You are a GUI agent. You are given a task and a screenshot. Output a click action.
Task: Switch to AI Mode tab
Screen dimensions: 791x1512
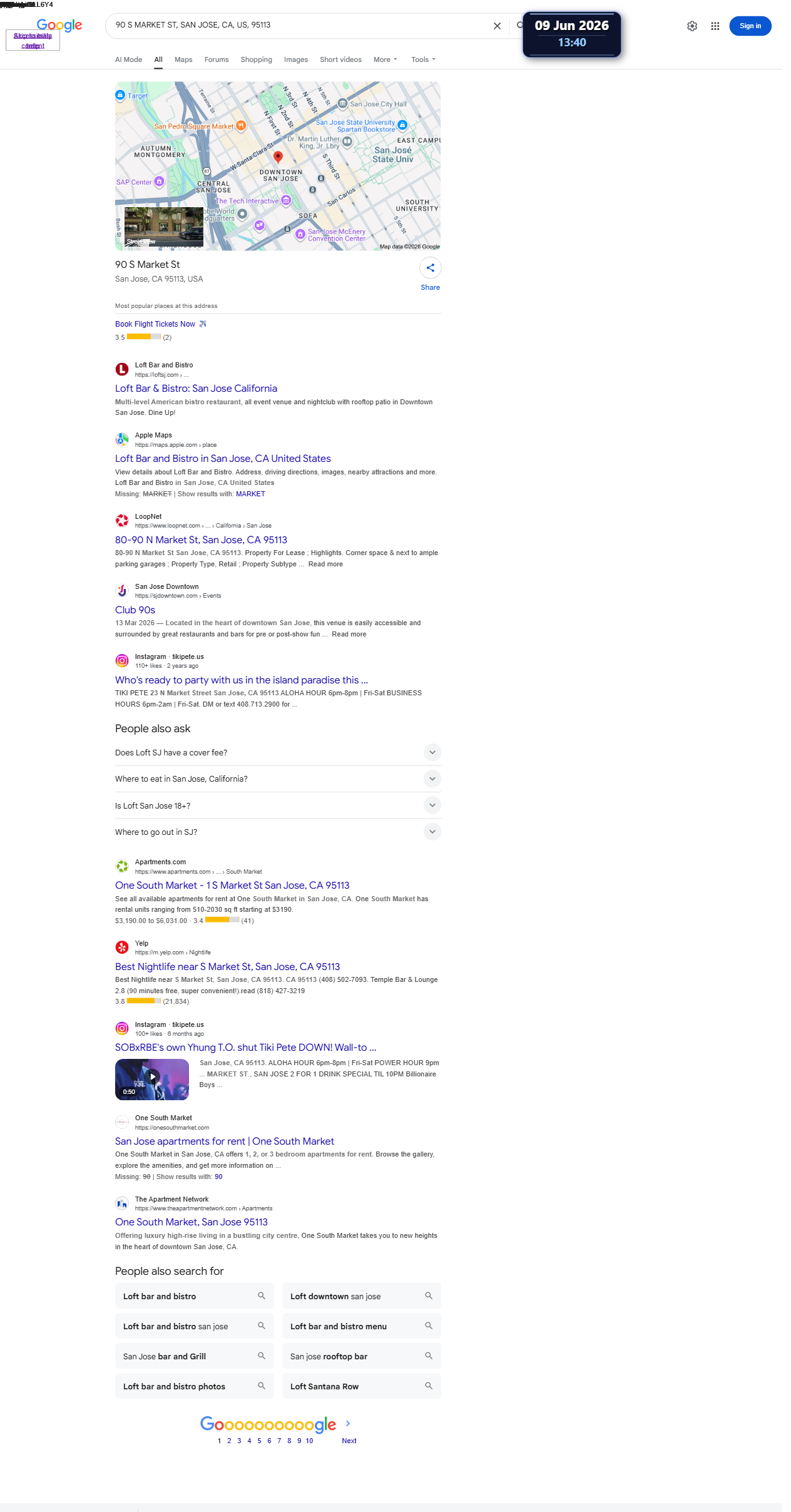point(128,59)
